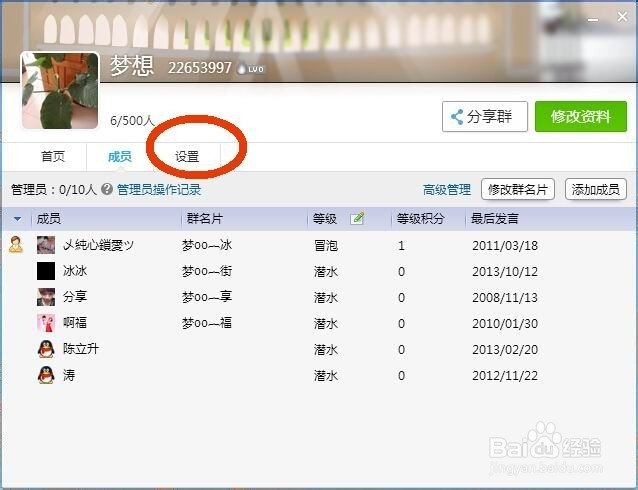
Task: Click the share icon in 分享群
Action: point(457,117)
